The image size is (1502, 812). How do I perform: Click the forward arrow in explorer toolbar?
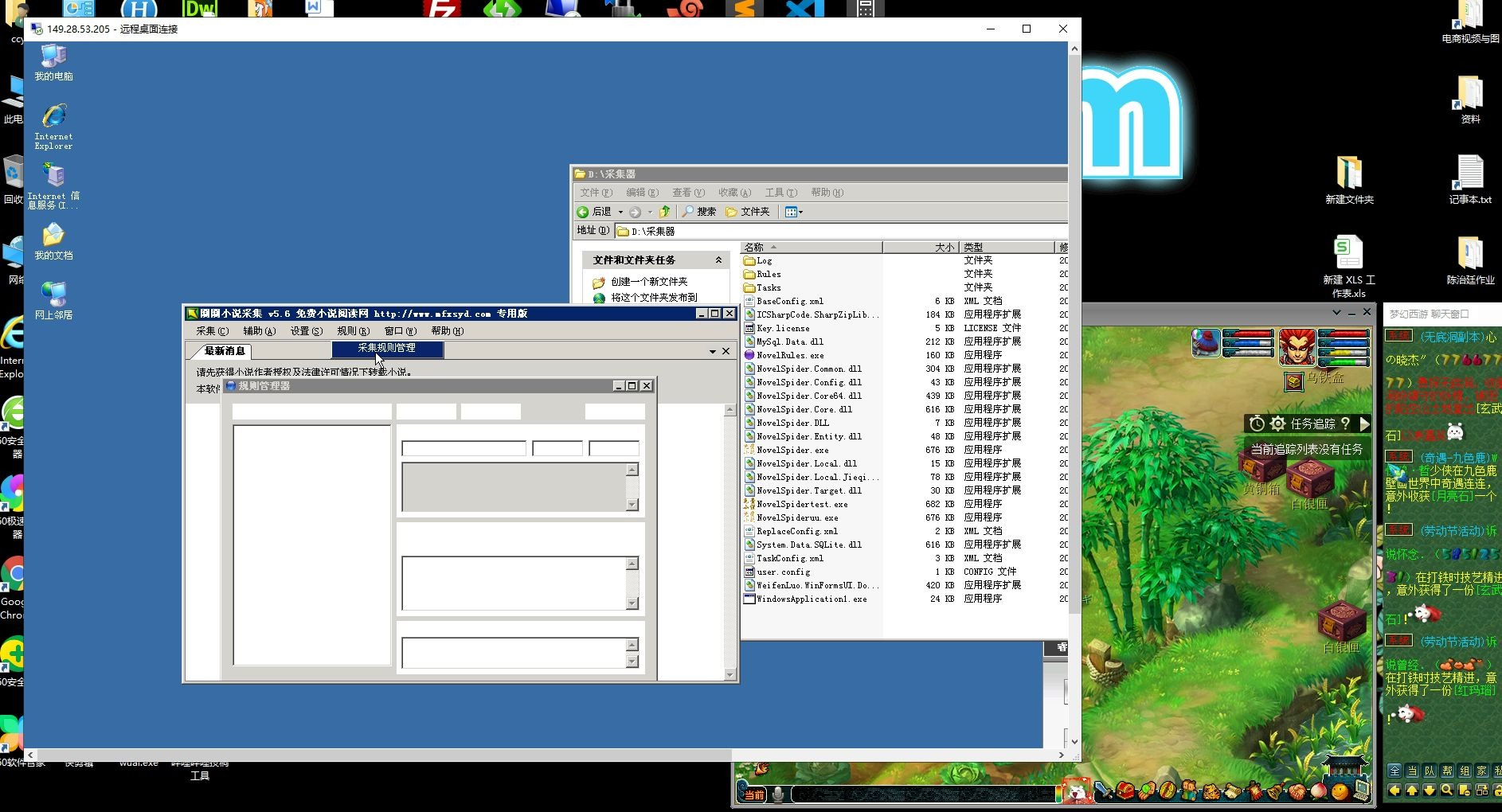[635, 212]
